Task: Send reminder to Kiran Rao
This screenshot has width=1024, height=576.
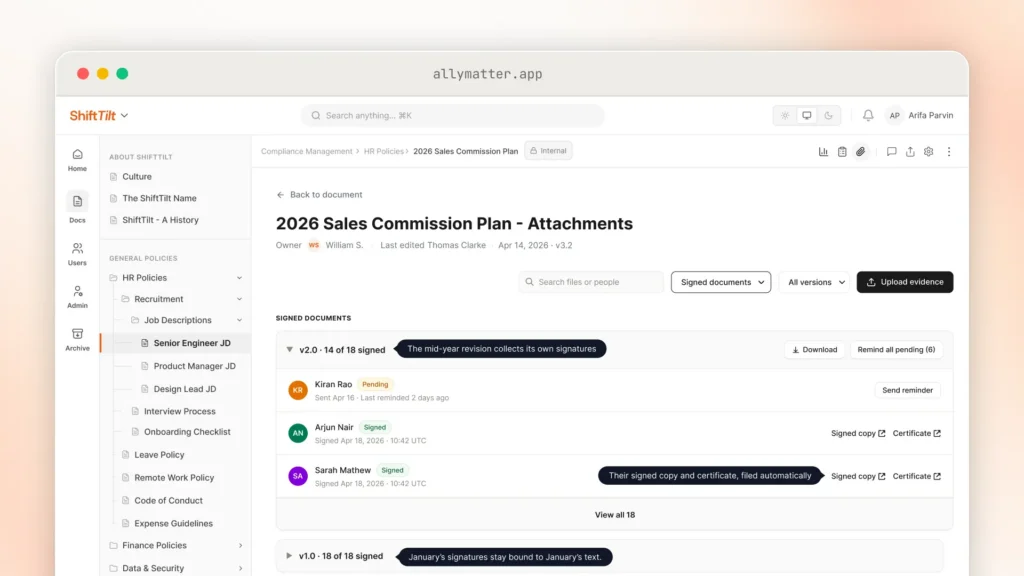Action: [x=907, y=390]
